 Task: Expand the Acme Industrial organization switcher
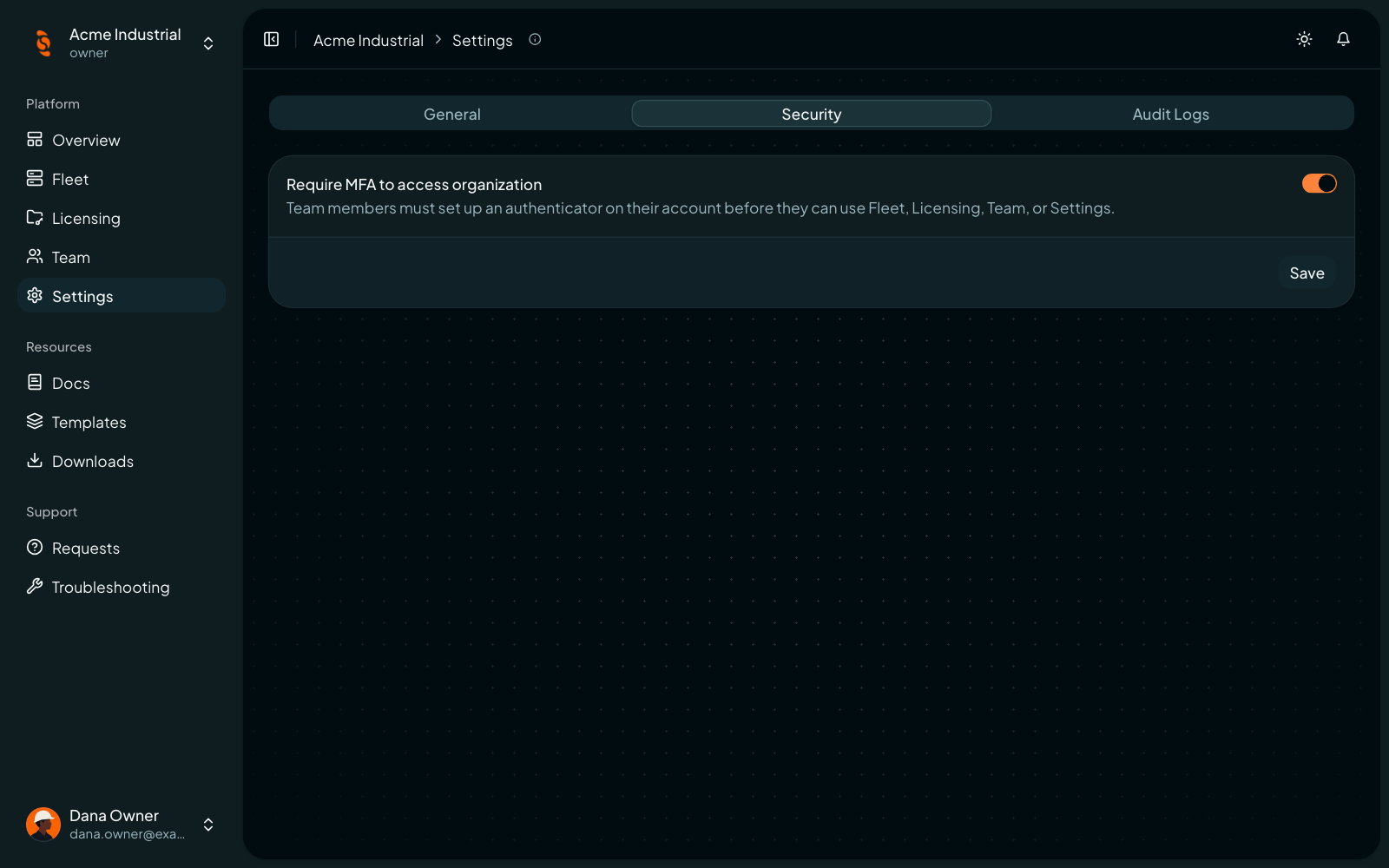(x=208, y=43)
